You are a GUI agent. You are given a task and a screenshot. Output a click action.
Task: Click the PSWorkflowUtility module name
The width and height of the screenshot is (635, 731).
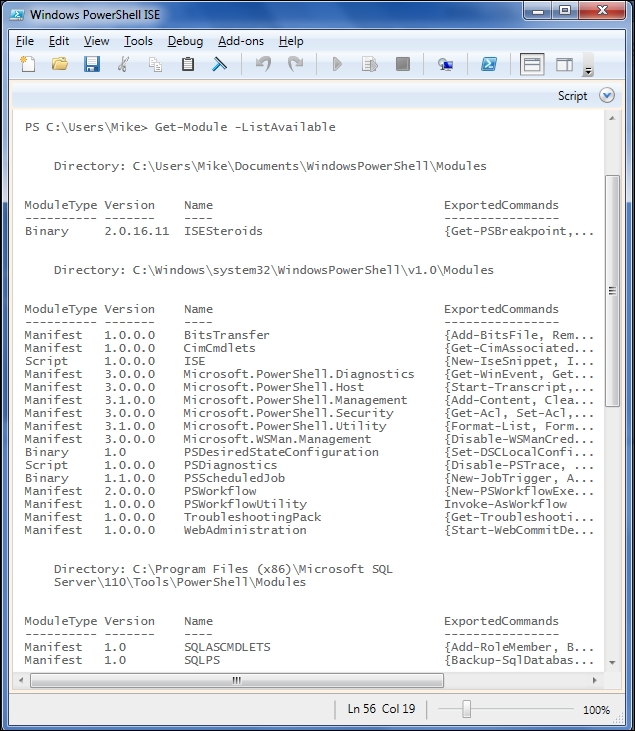click(x=245, y=504)
